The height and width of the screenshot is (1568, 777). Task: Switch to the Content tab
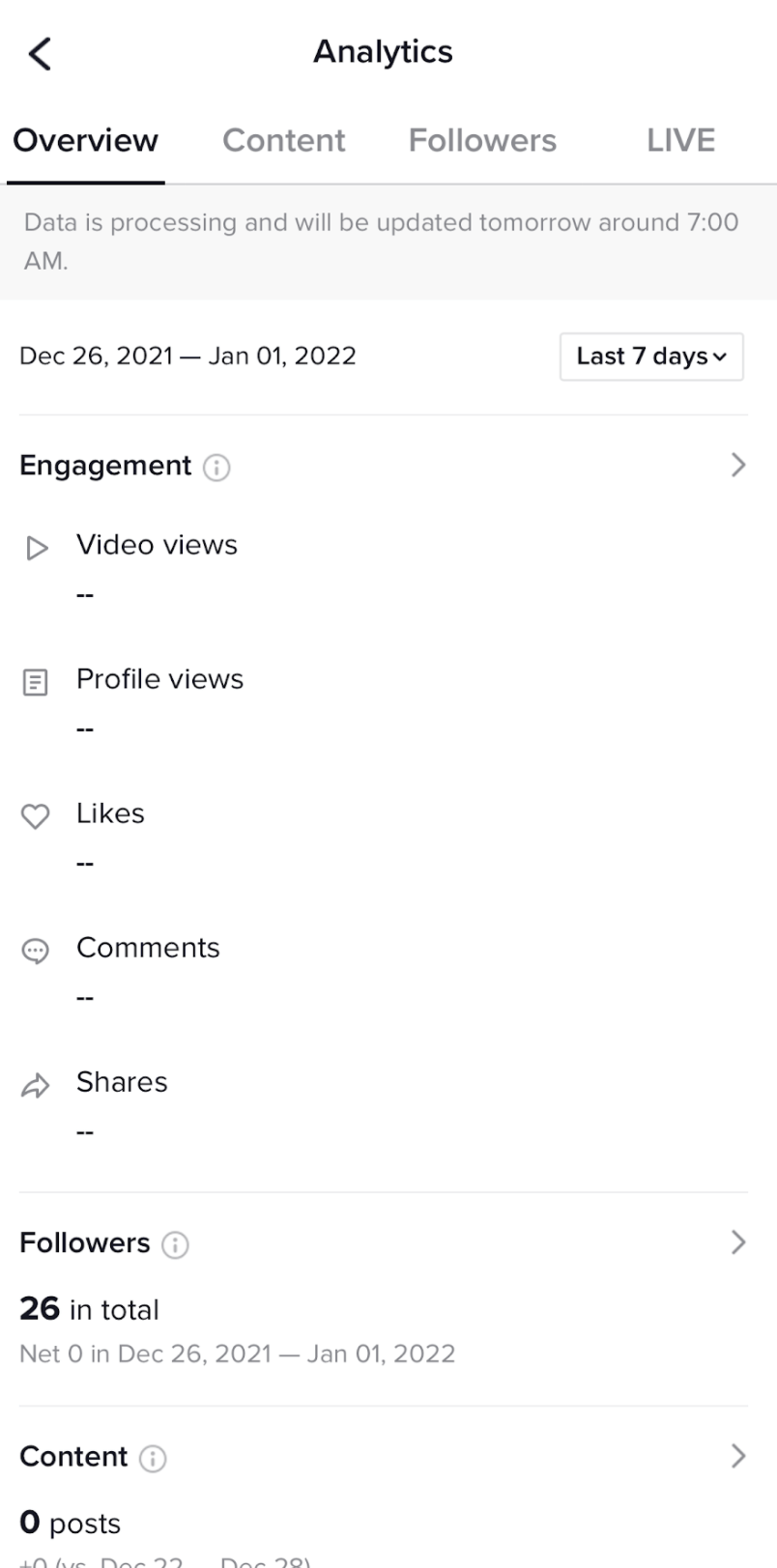pos(283,141)
